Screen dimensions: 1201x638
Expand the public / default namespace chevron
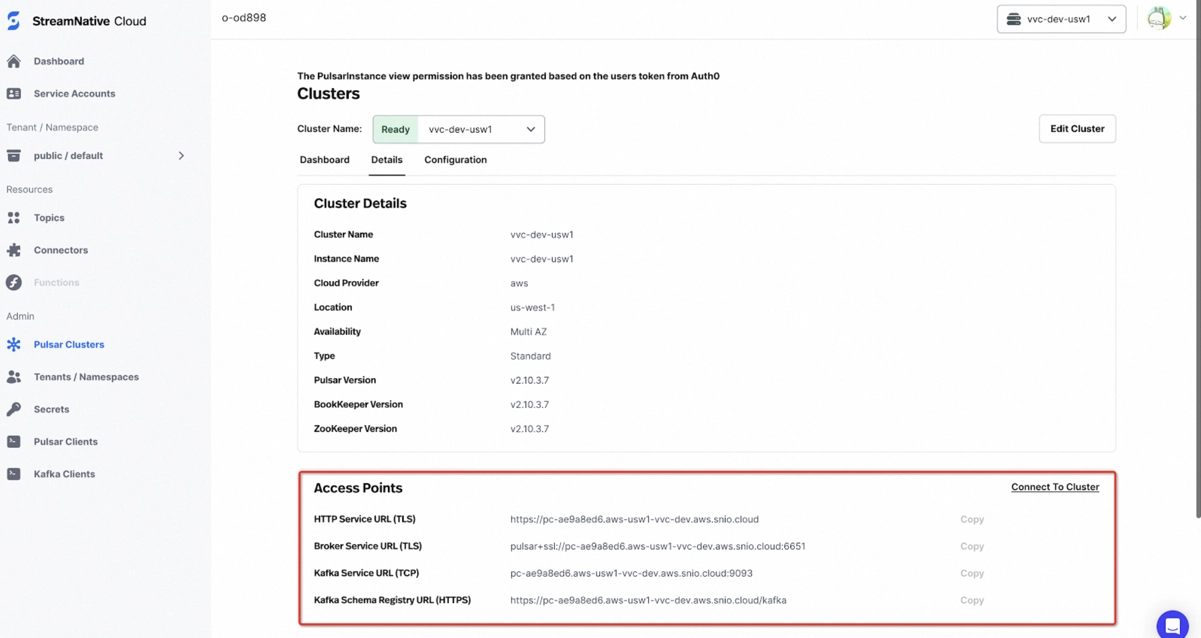pyautogui.click(x=181, y=156)
